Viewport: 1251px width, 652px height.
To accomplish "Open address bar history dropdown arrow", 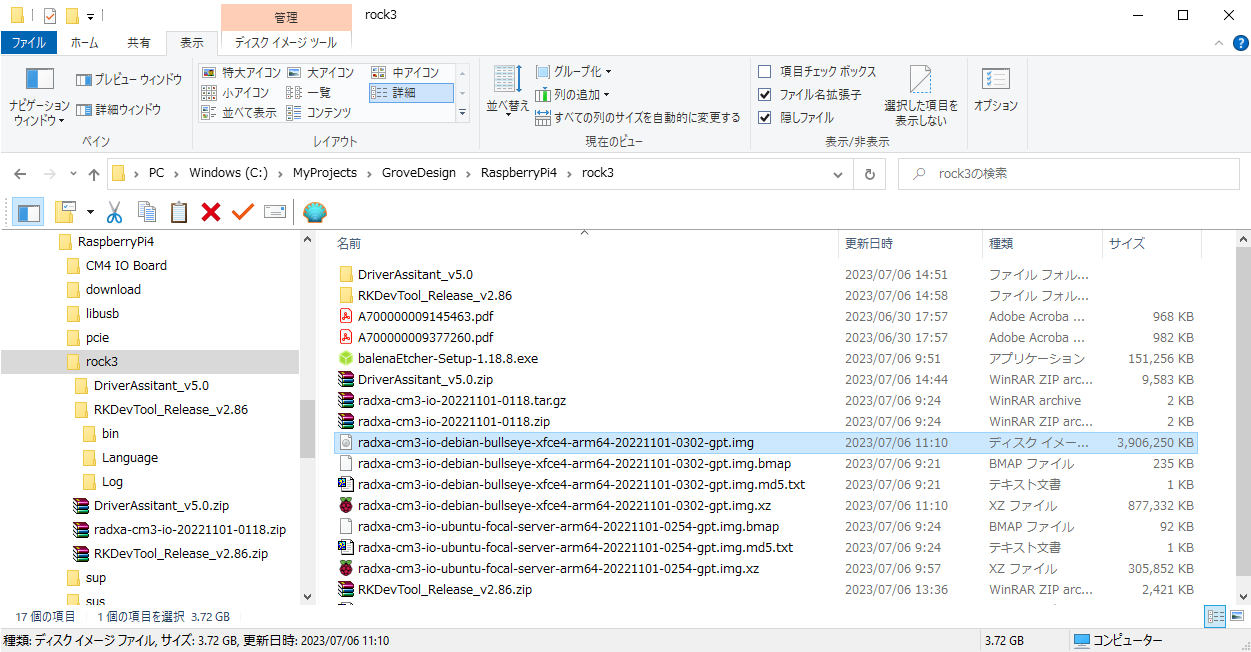I will pos(838,174).
